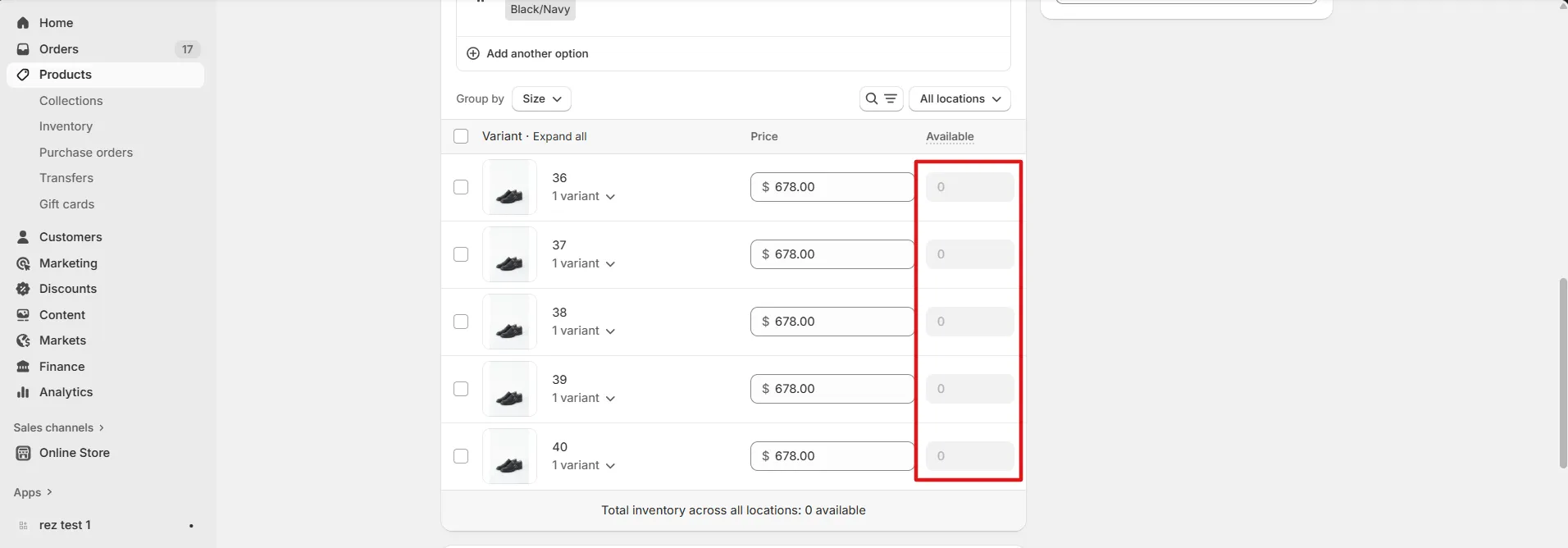Expand the Sales channels section
The width and height of the screenshot is (1568, 548).
pyautogui.click(x=59, y=427)
